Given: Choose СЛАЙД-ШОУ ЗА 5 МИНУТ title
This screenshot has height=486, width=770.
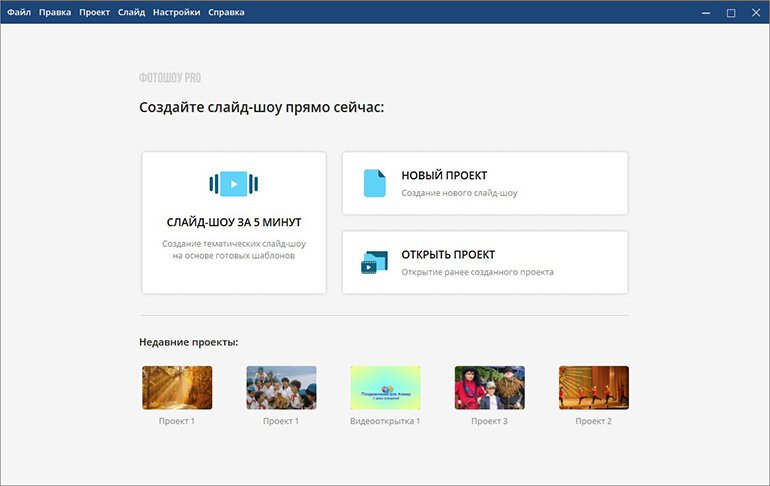Looking at the screenshot, I should 234,222.
